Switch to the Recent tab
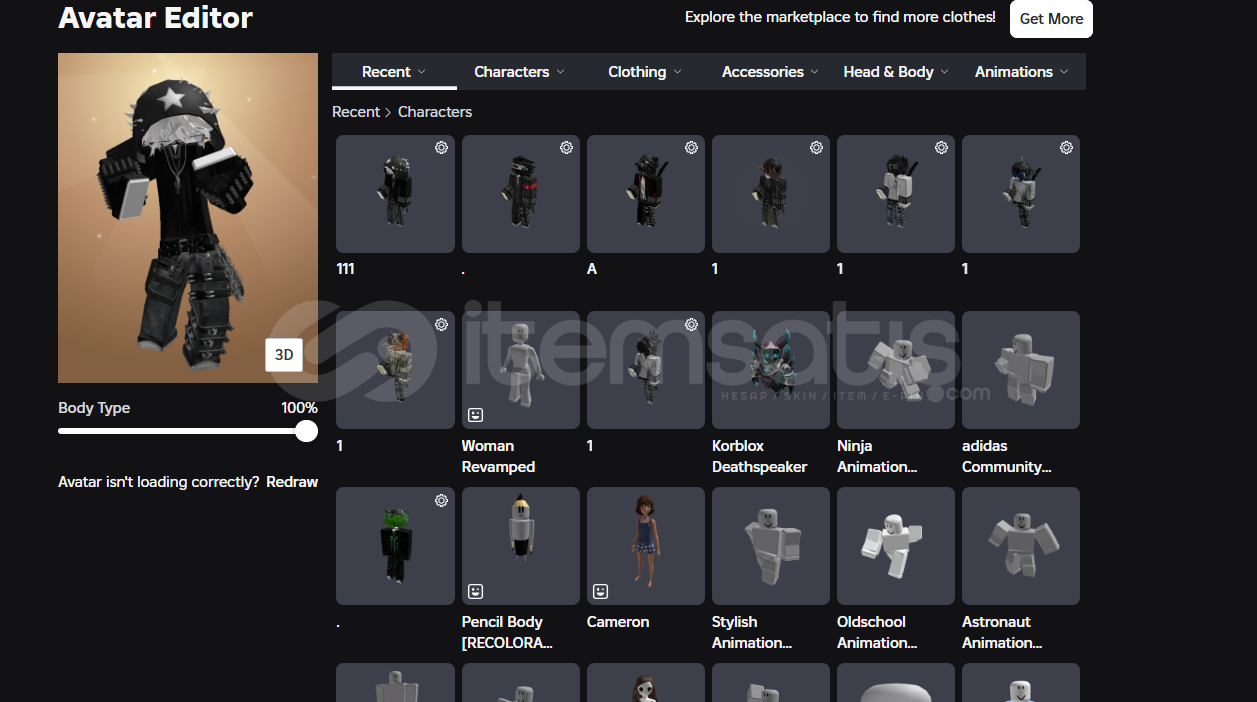 click(394, 72)
